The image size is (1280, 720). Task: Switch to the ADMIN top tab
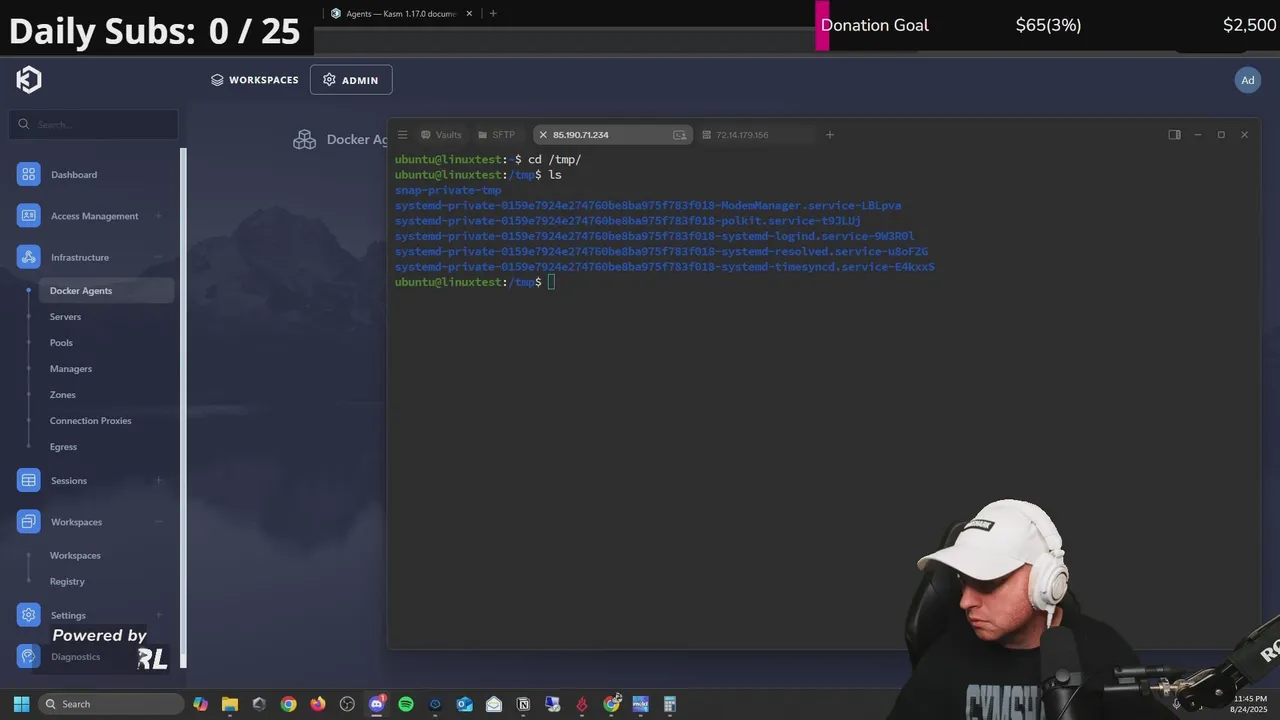pyautogui.click(x=351, y=80)
